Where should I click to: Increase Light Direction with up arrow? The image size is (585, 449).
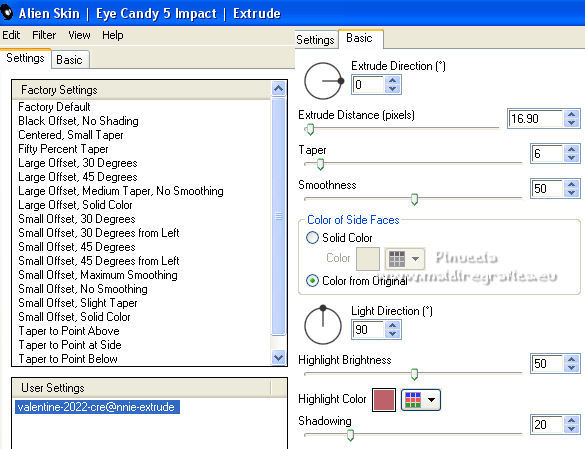pyautogui.click(x=392, y=325)
